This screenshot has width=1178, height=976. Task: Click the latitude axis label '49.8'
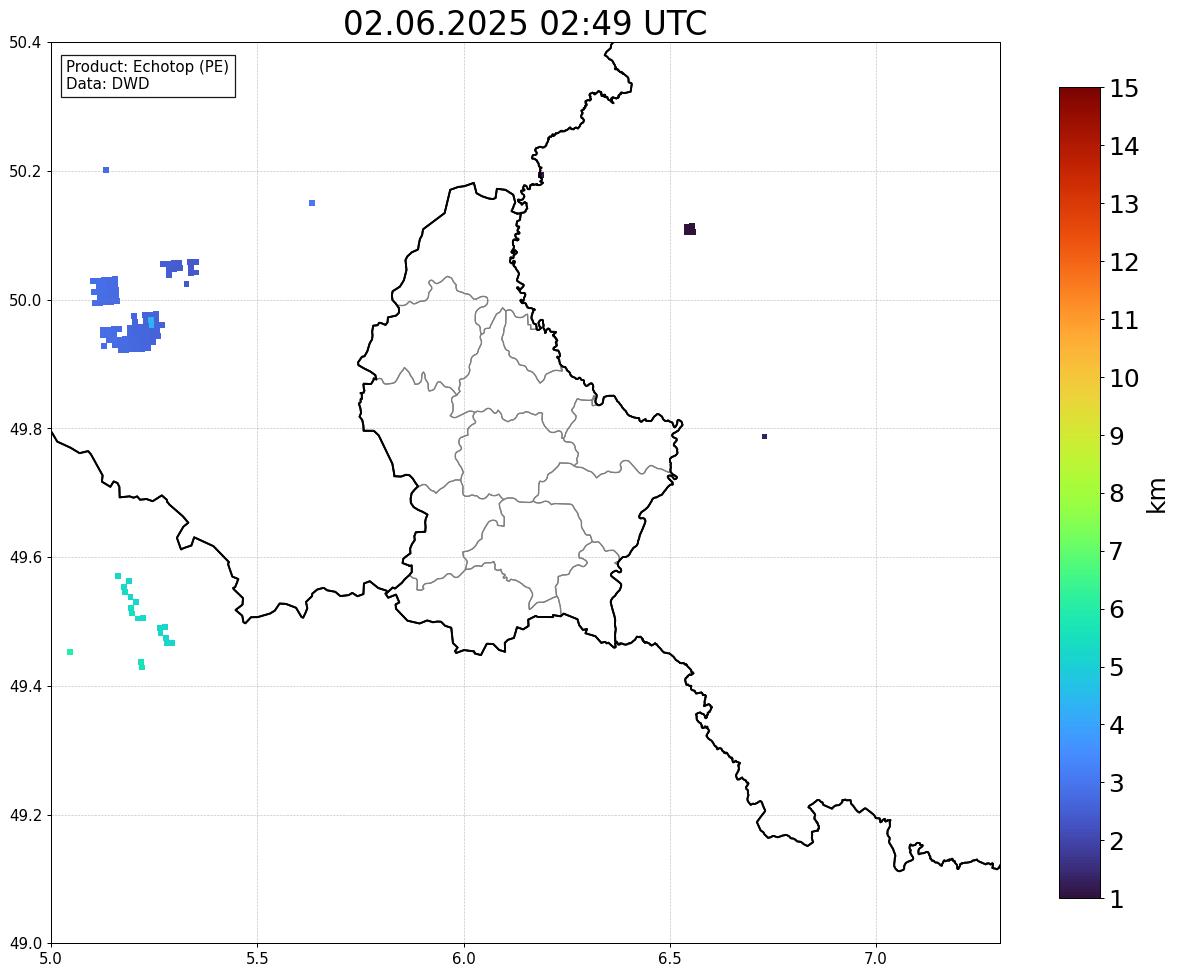click(x=25, y=429)
